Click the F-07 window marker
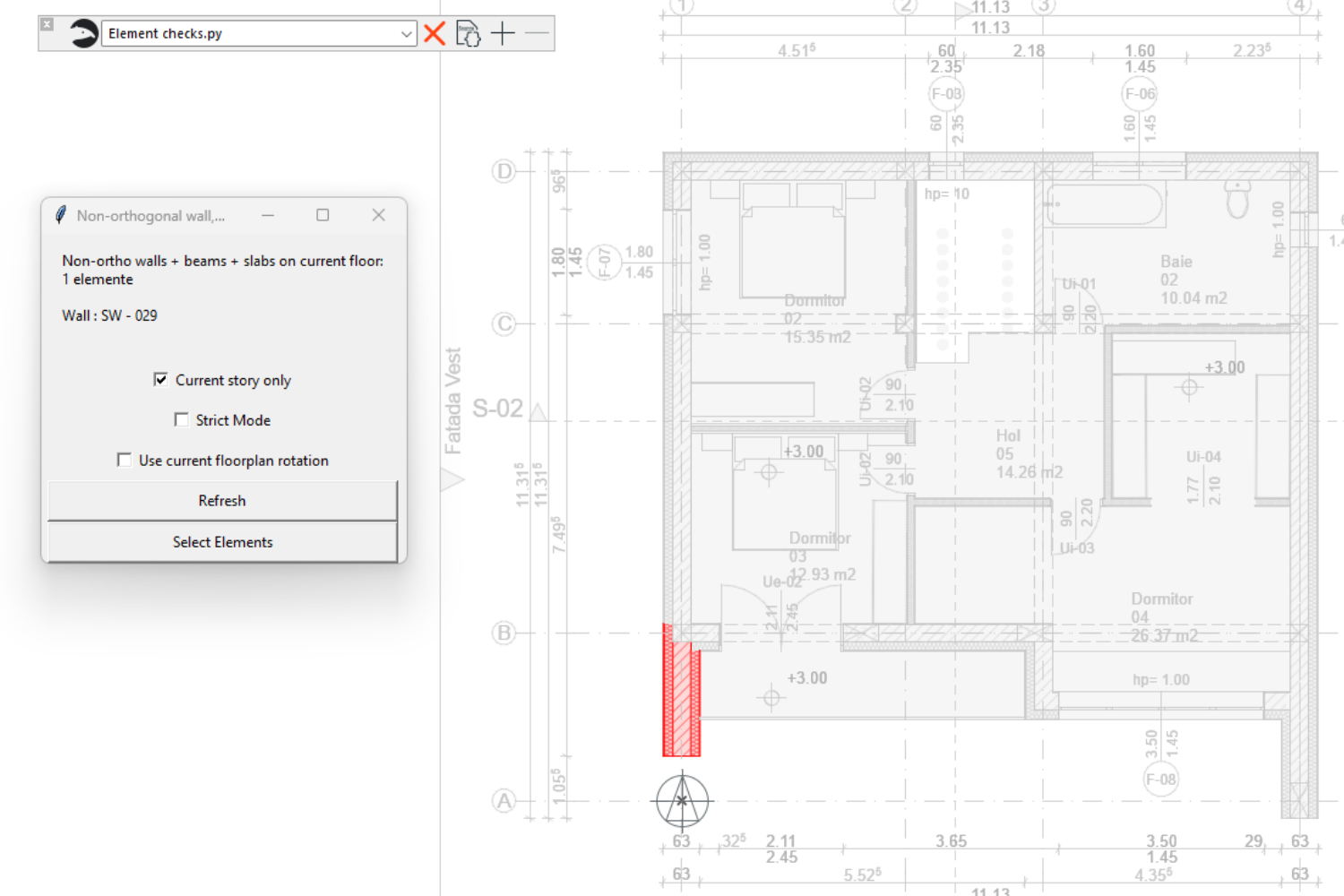This screenshot has height=896, width=1344. [604, 262]
